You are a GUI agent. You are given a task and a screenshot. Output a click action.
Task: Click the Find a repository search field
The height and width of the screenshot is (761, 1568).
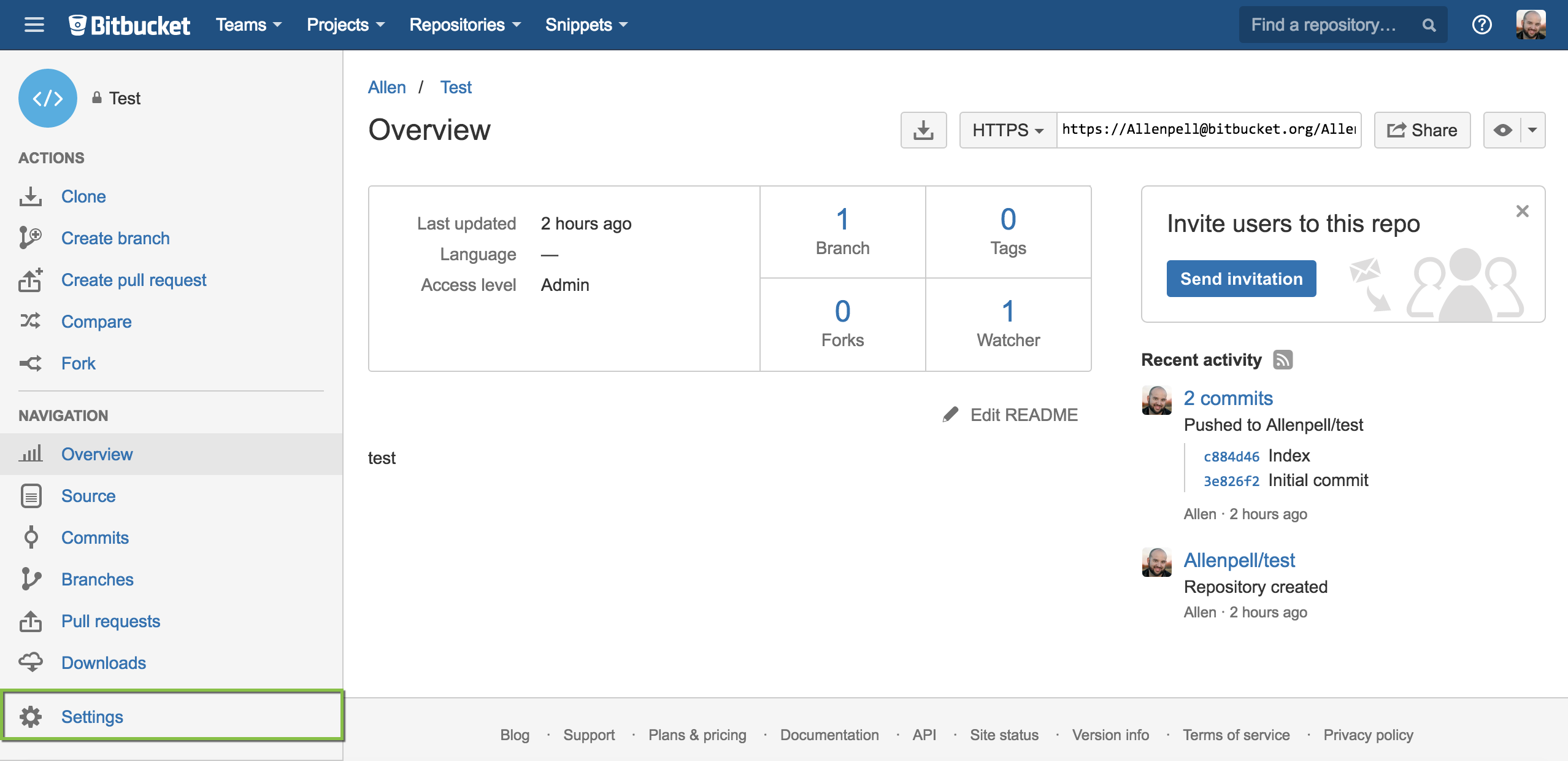(x=1343, y=25)
